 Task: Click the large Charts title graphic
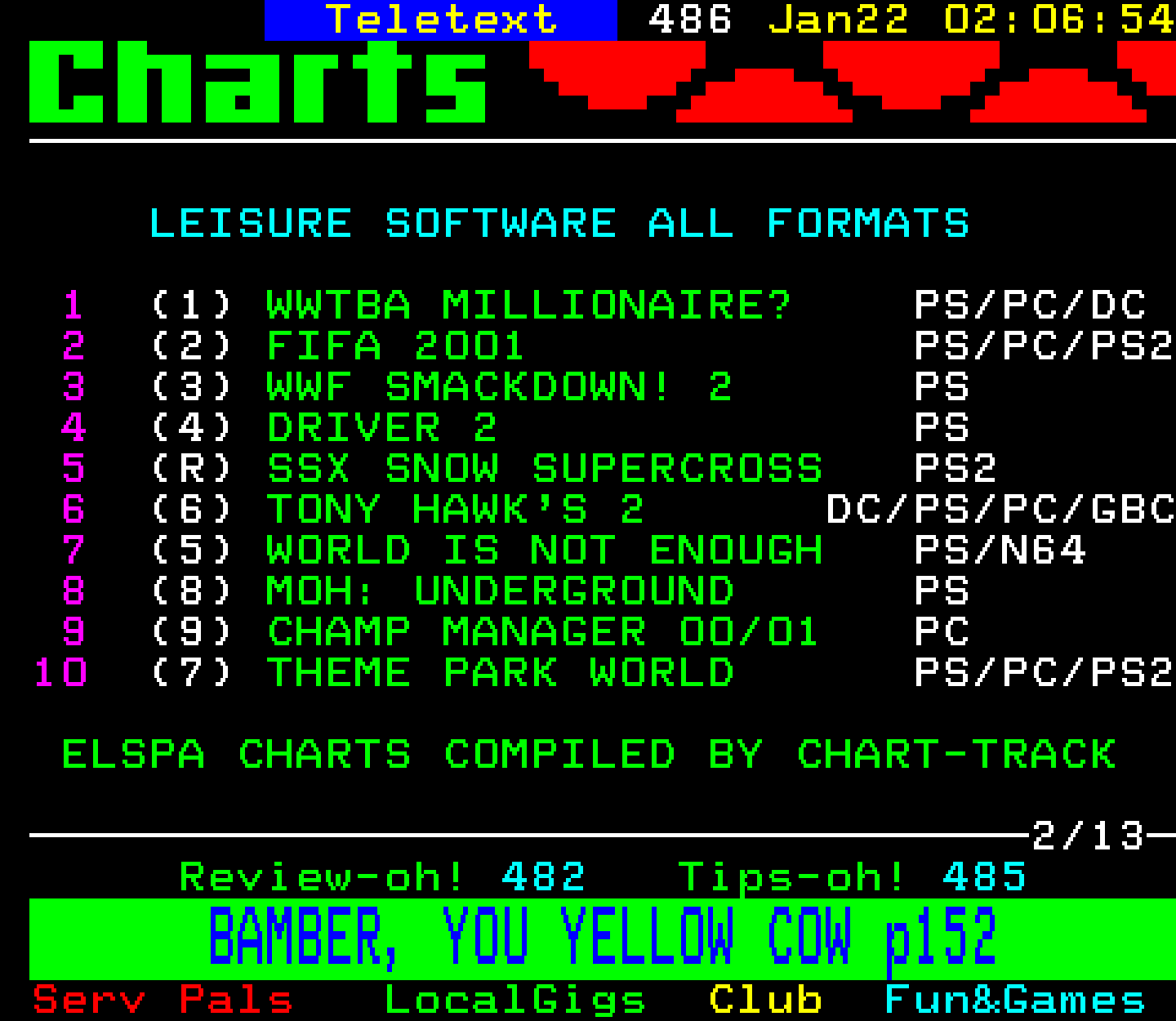[258, 82]
